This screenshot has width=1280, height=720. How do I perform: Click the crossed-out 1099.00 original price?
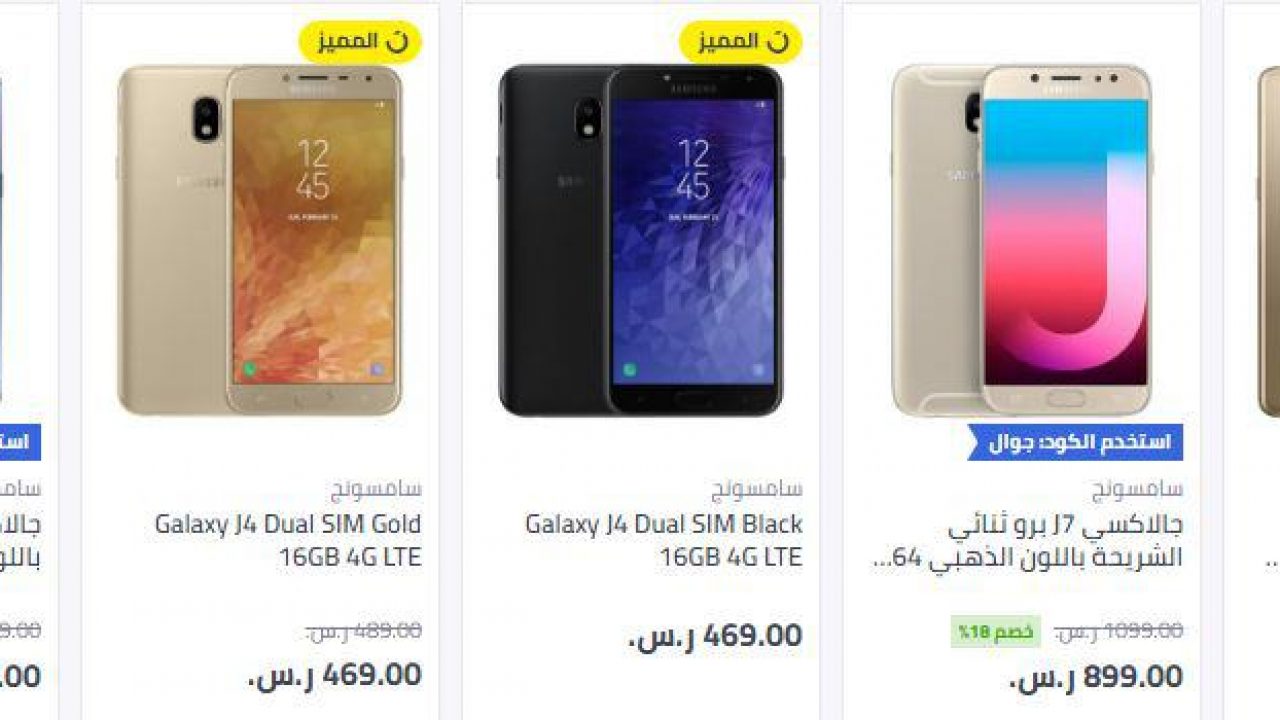tap(1119, 631)
